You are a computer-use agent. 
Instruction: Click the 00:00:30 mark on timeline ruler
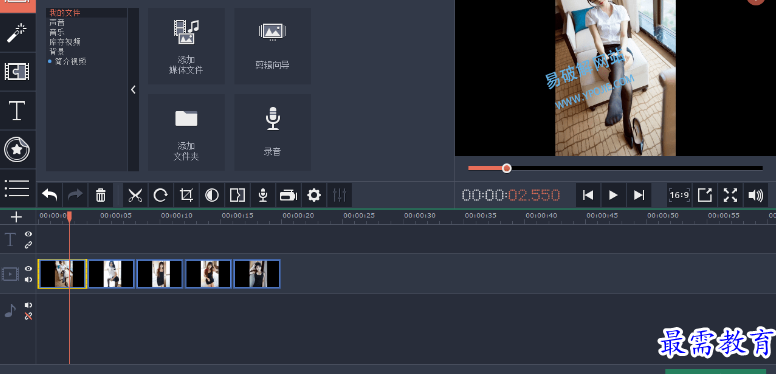point(420,216)
